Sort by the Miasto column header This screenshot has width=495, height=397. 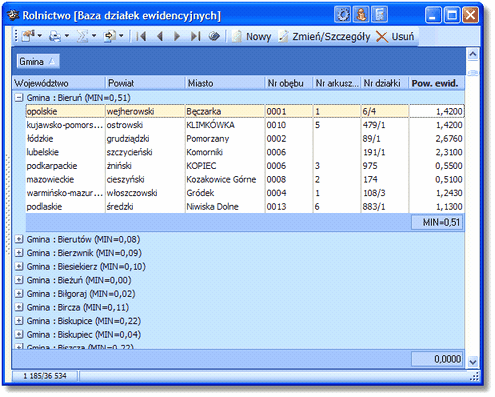click(225, 83)
